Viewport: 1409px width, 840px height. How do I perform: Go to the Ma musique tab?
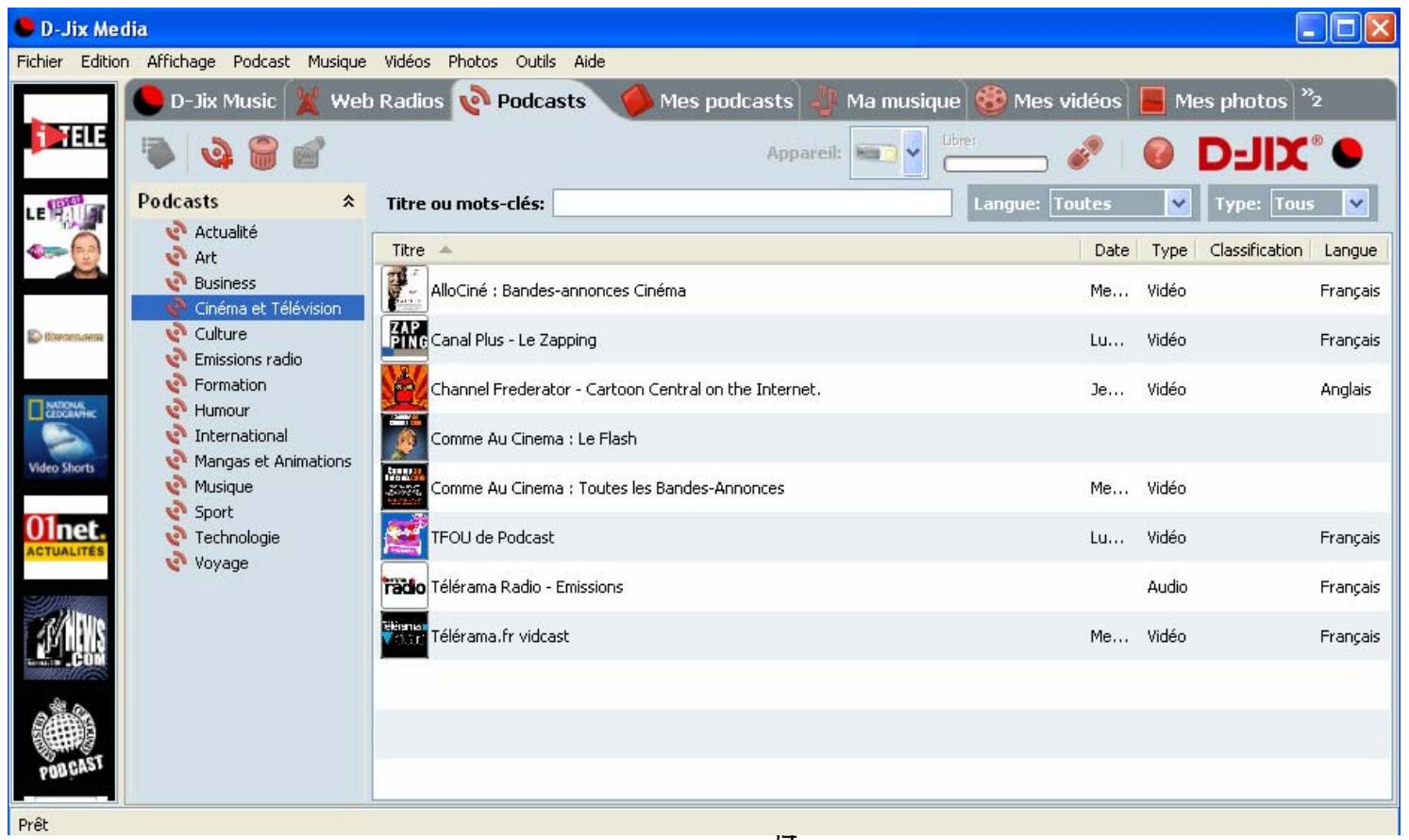(x=886, y=101)
